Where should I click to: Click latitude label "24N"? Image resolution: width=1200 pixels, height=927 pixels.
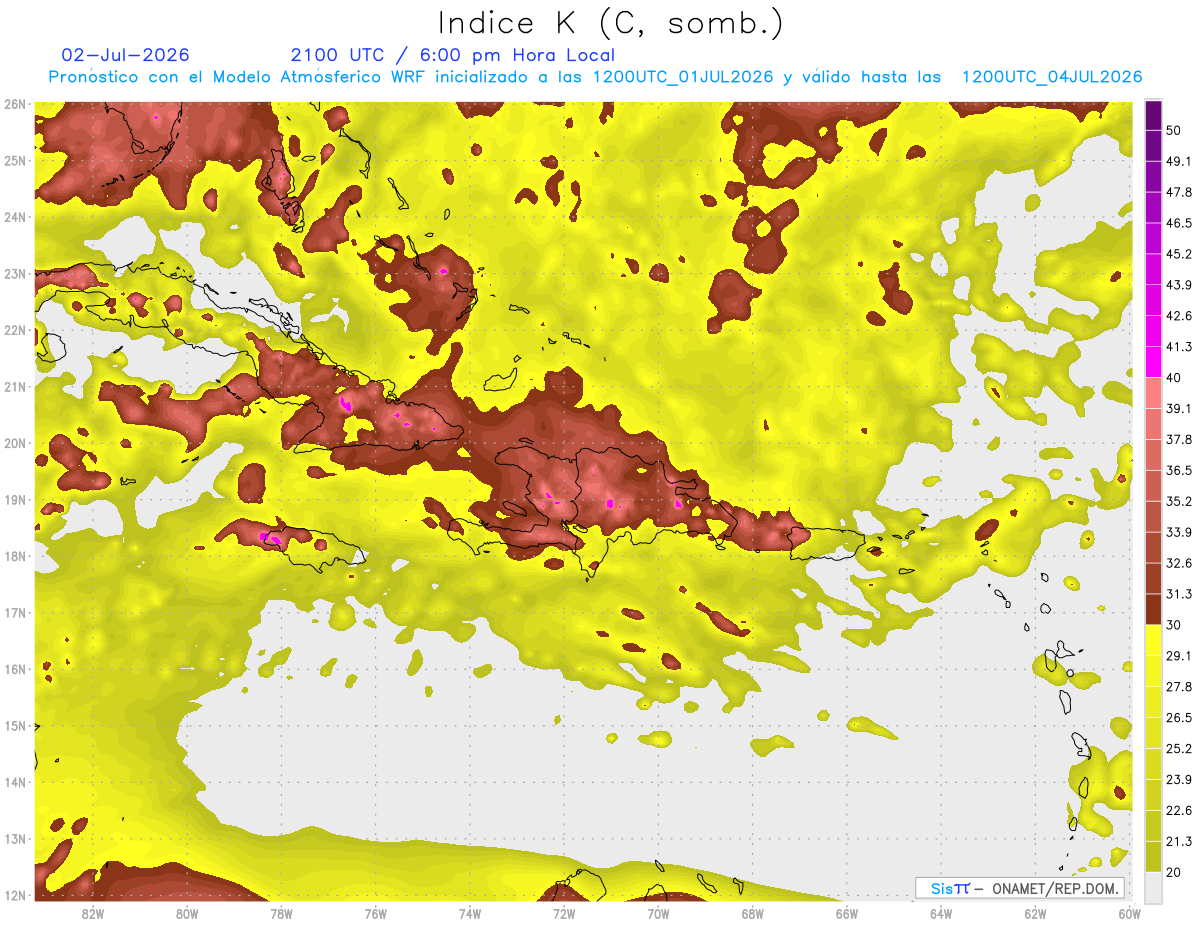point(15,217)
